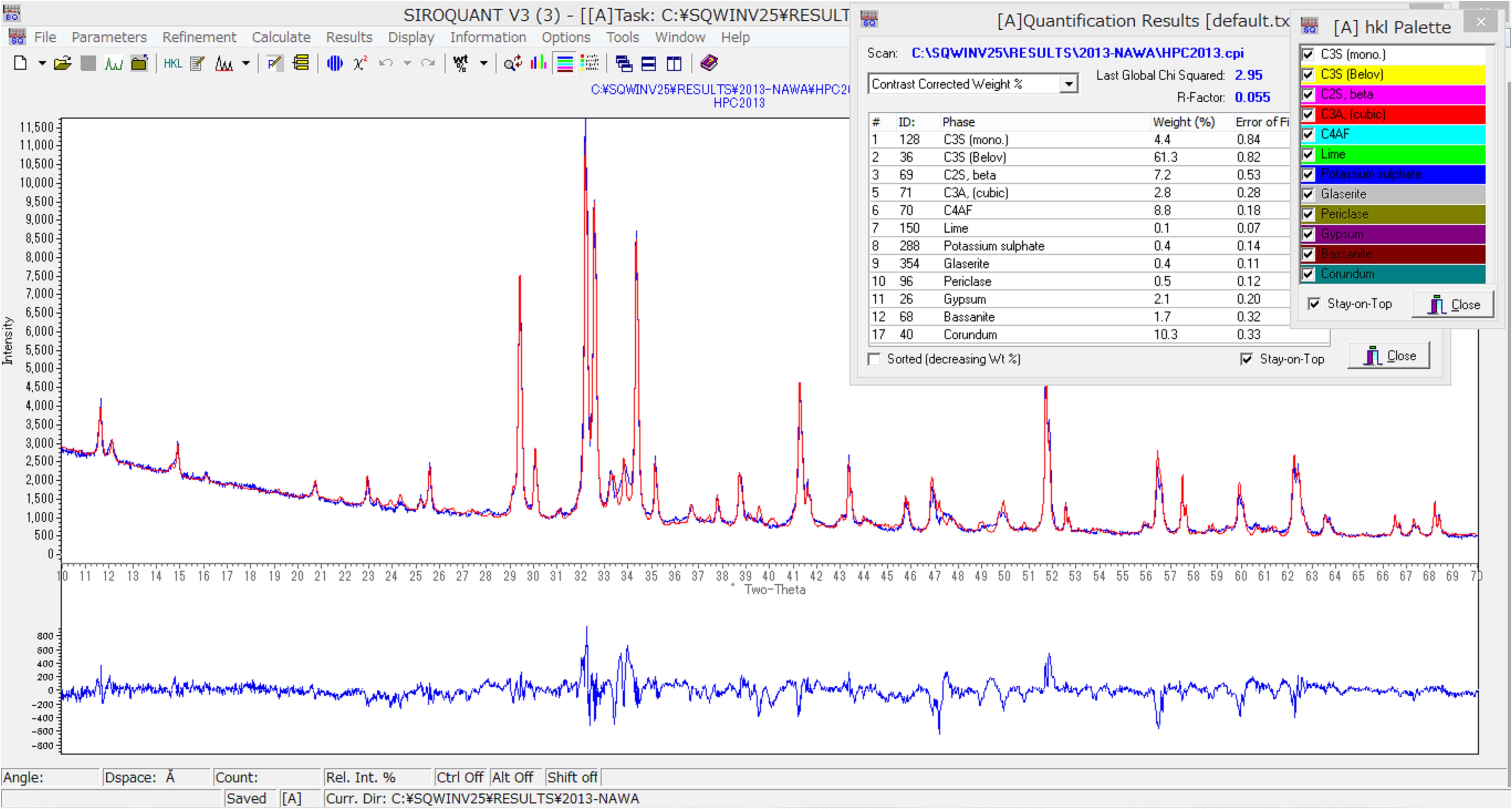
Task: Uncheck Lime in hkl Palette
Action: 1308,154
